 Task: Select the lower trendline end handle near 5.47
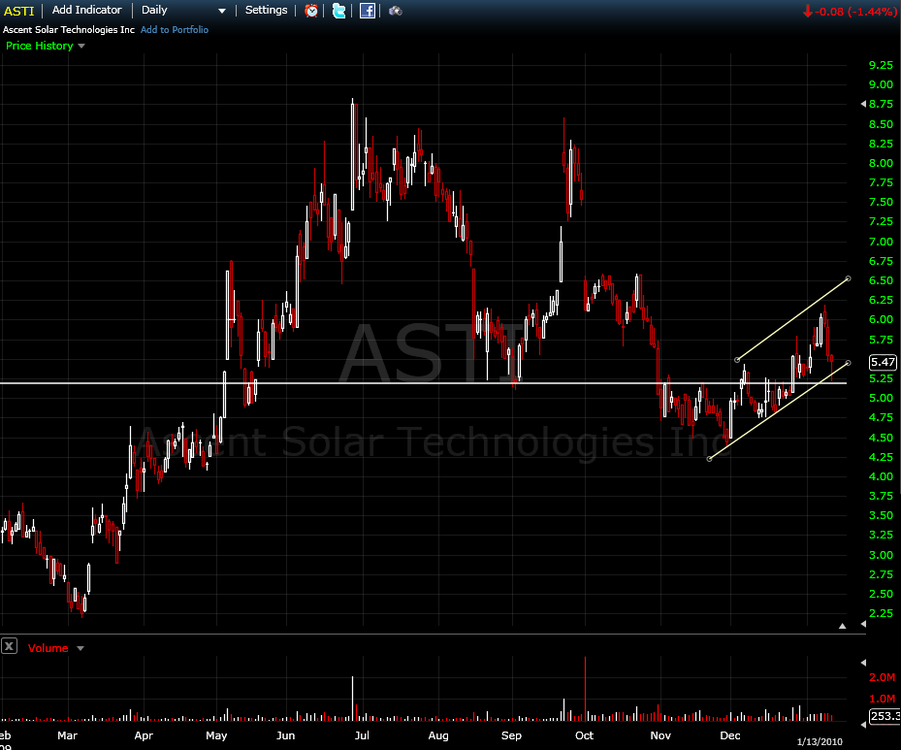tap(848, 363)
